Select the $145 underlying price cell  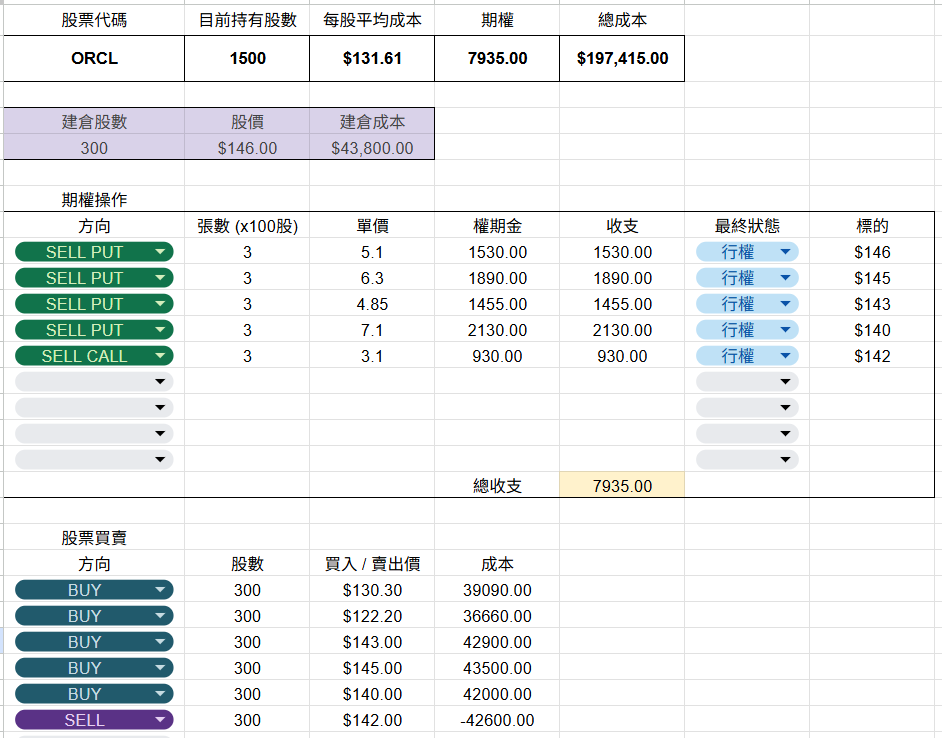[872, 278]
